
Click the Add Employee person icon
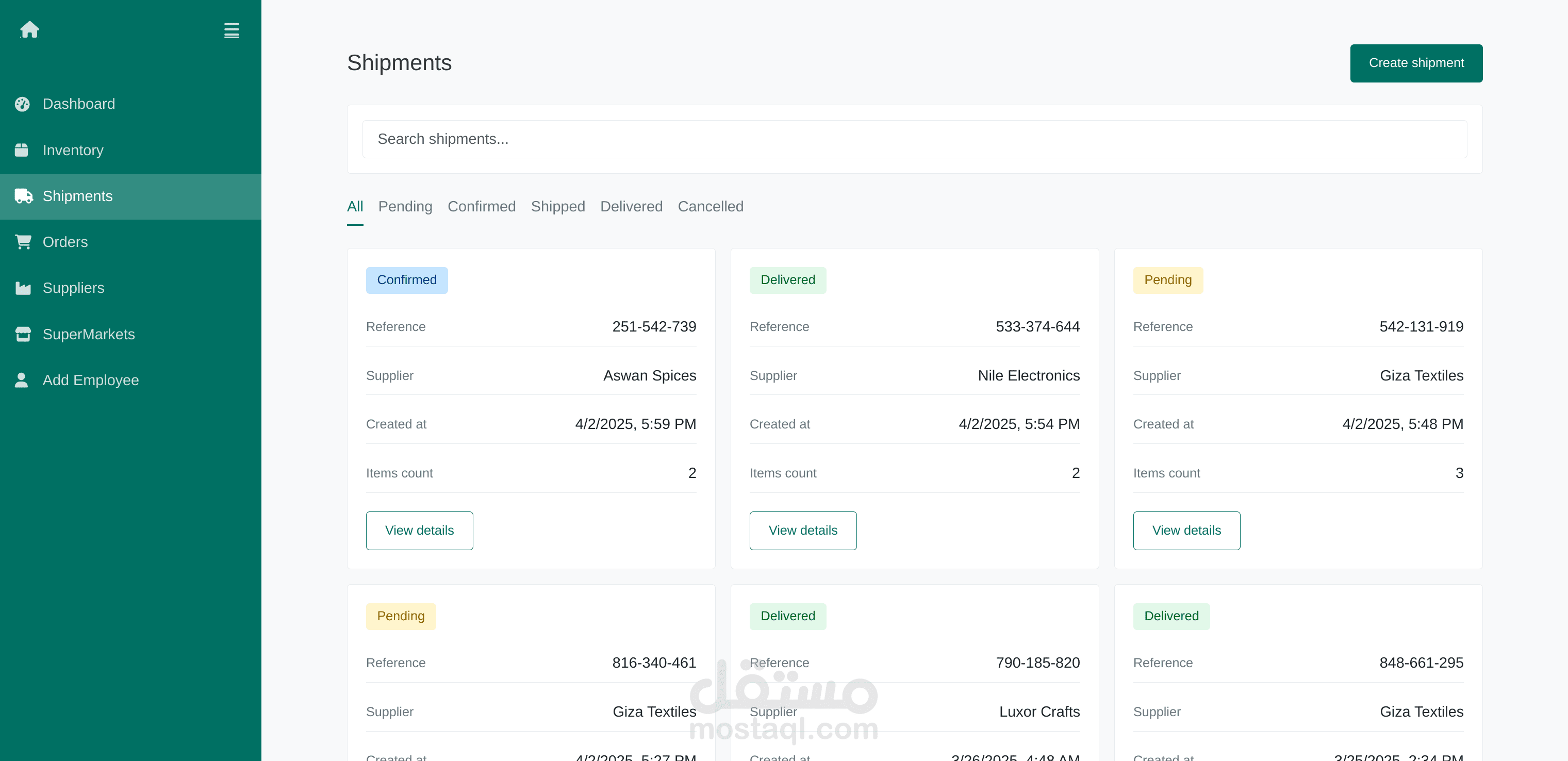tap(21, 380)
